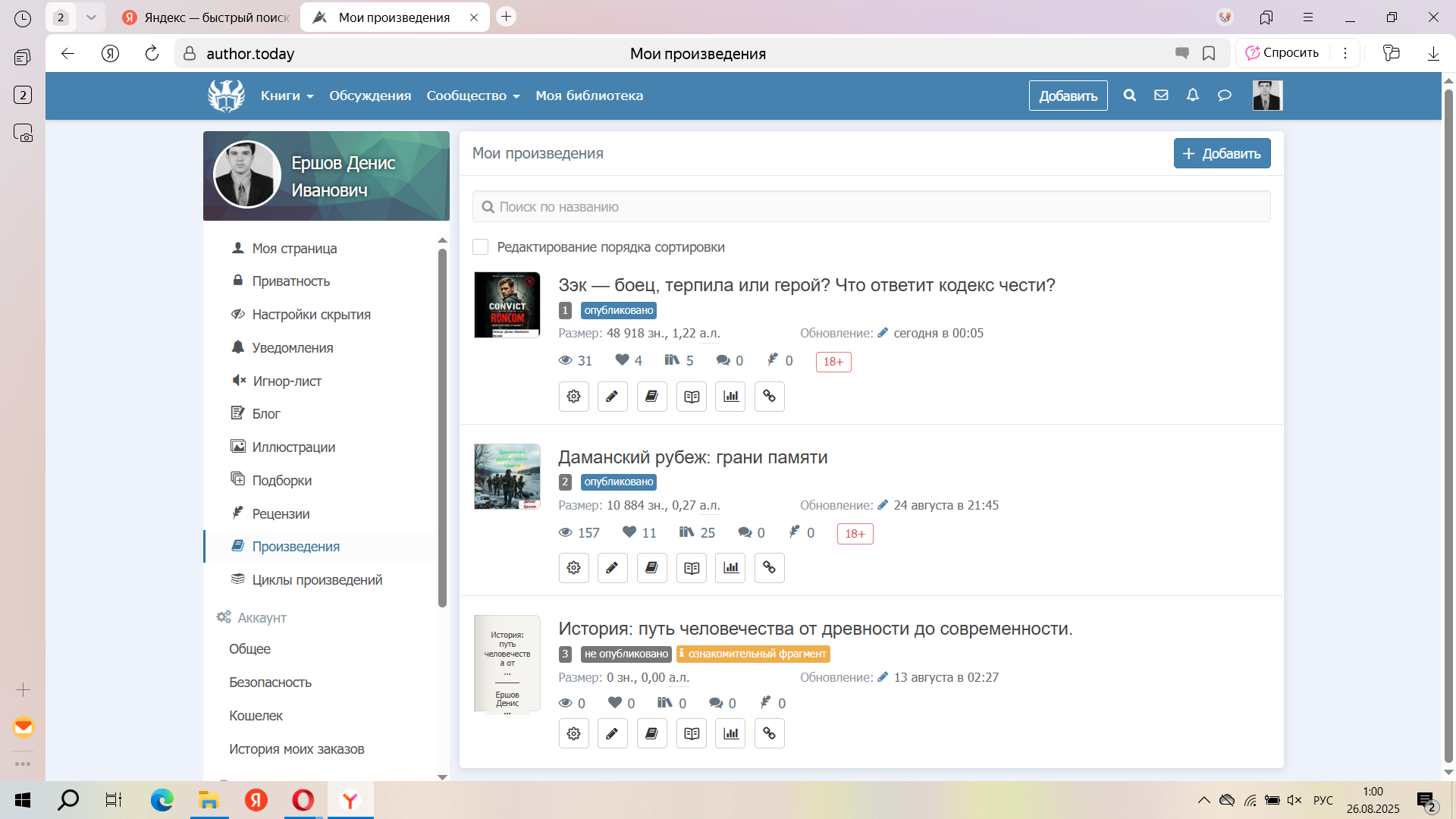The width and height of the screenshot is (1456, 819).
Task: Open the Edge browser in the taskbar
Action: 162,800
